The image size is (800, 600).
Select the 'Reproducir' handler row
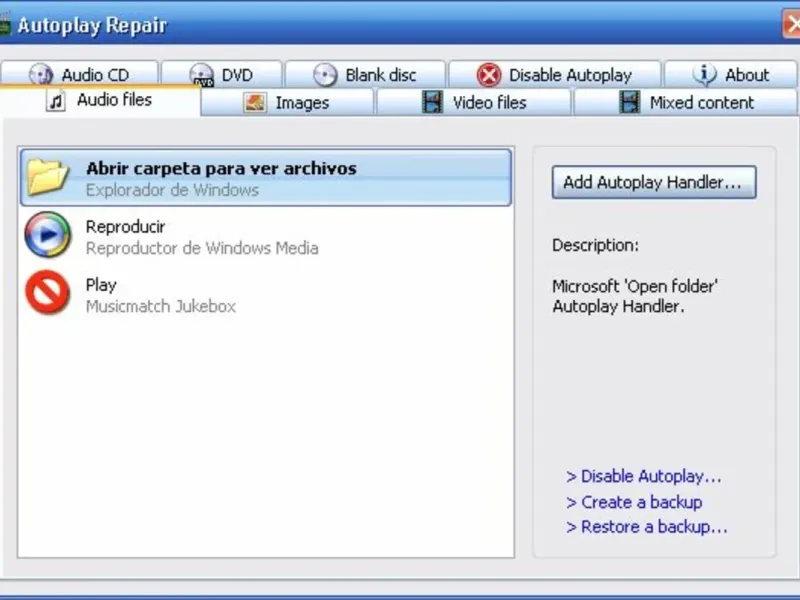point(266,236)
